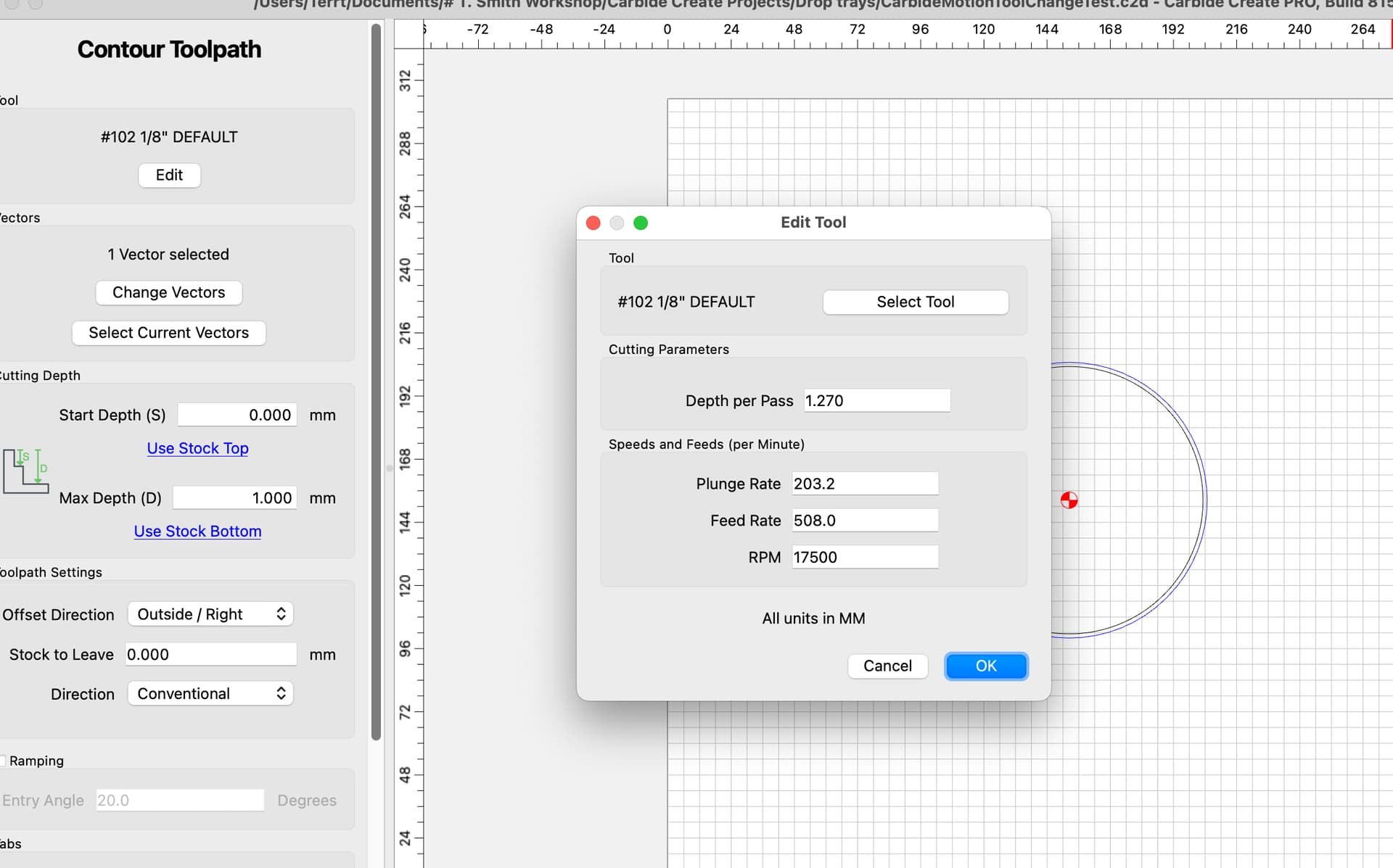This screenshot has height=868, width=1393.
Task: Click green zoom button of Edit Tool dialog
Action: 641,223
